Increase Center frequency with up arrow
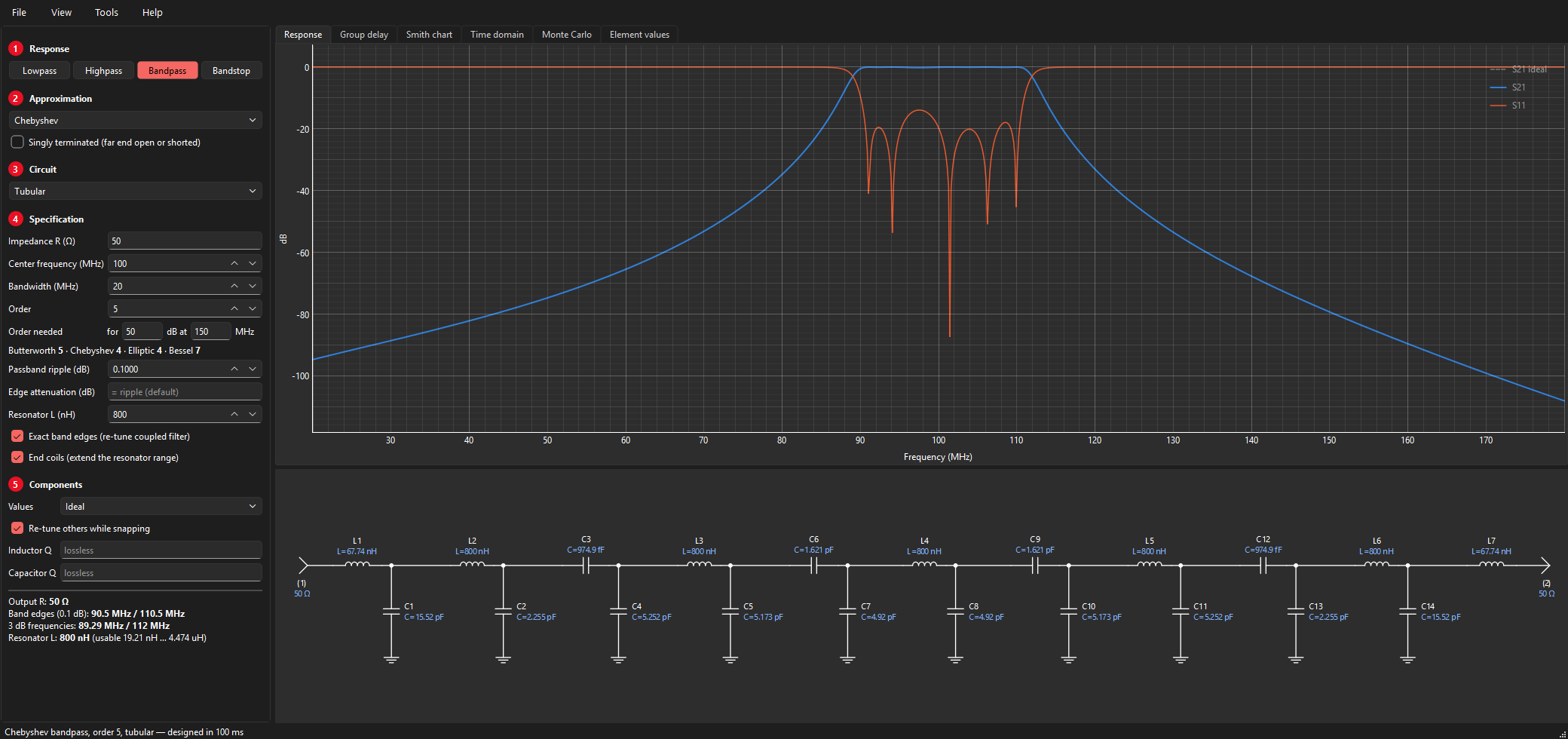The image size is (1568, 739). tap(234, 263)
